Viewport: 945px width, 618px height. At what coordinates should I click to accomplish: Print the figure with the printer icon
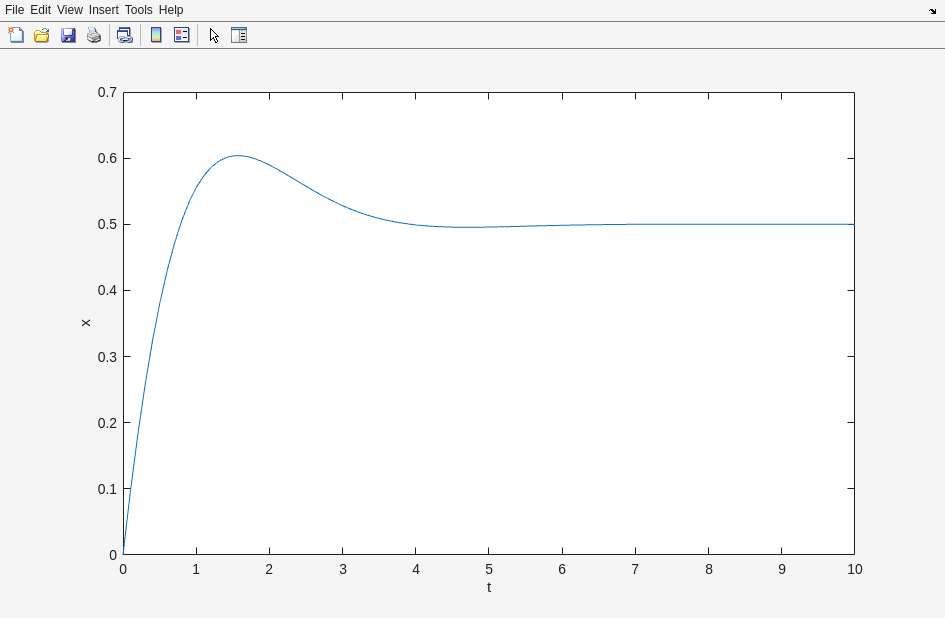pos(94,35)
